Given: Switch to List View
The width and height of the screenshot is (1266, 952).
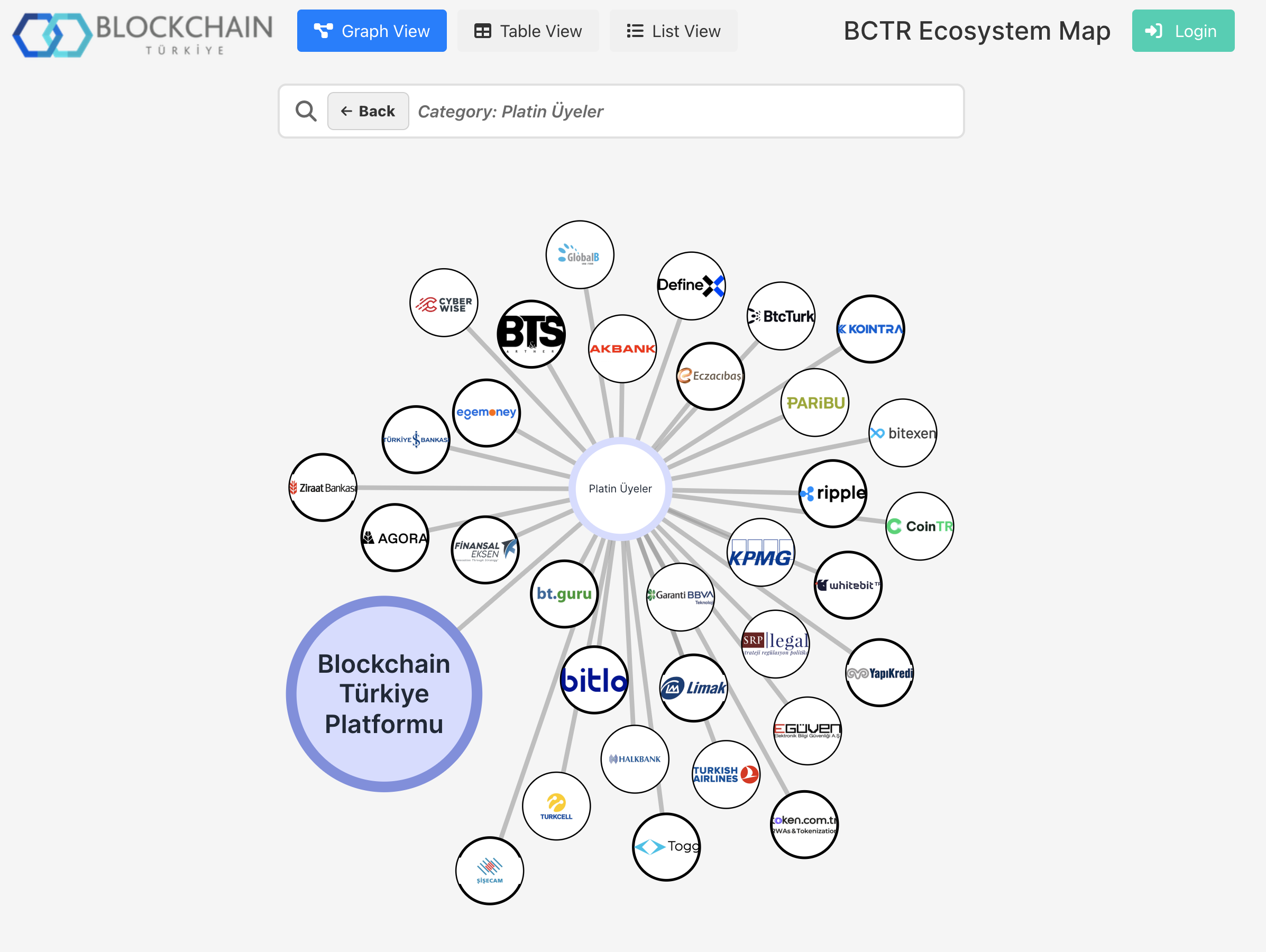Looking at the screenshot, I should click(673, 31).
